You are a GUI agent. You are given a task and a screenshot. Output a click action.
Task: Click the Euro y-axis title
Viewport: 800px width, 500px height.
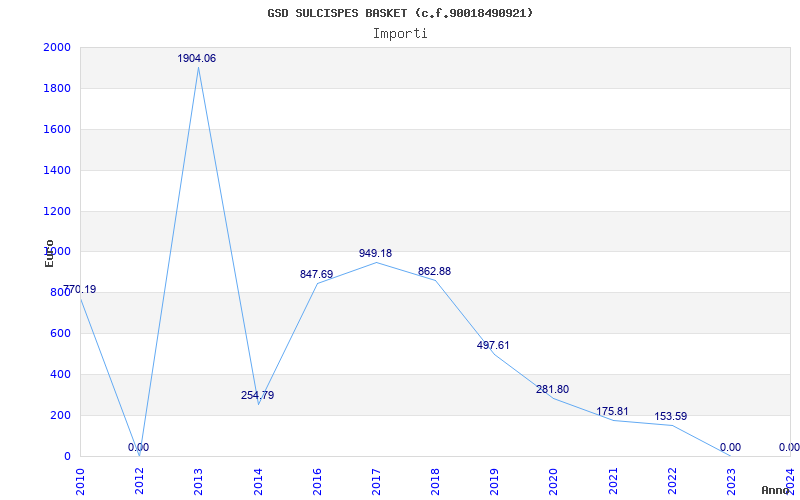[x=49, y=253]
